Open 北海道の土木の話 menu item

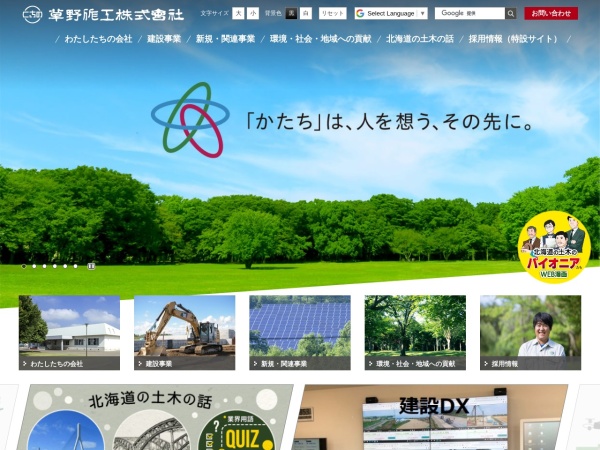(x=420, y=39)
